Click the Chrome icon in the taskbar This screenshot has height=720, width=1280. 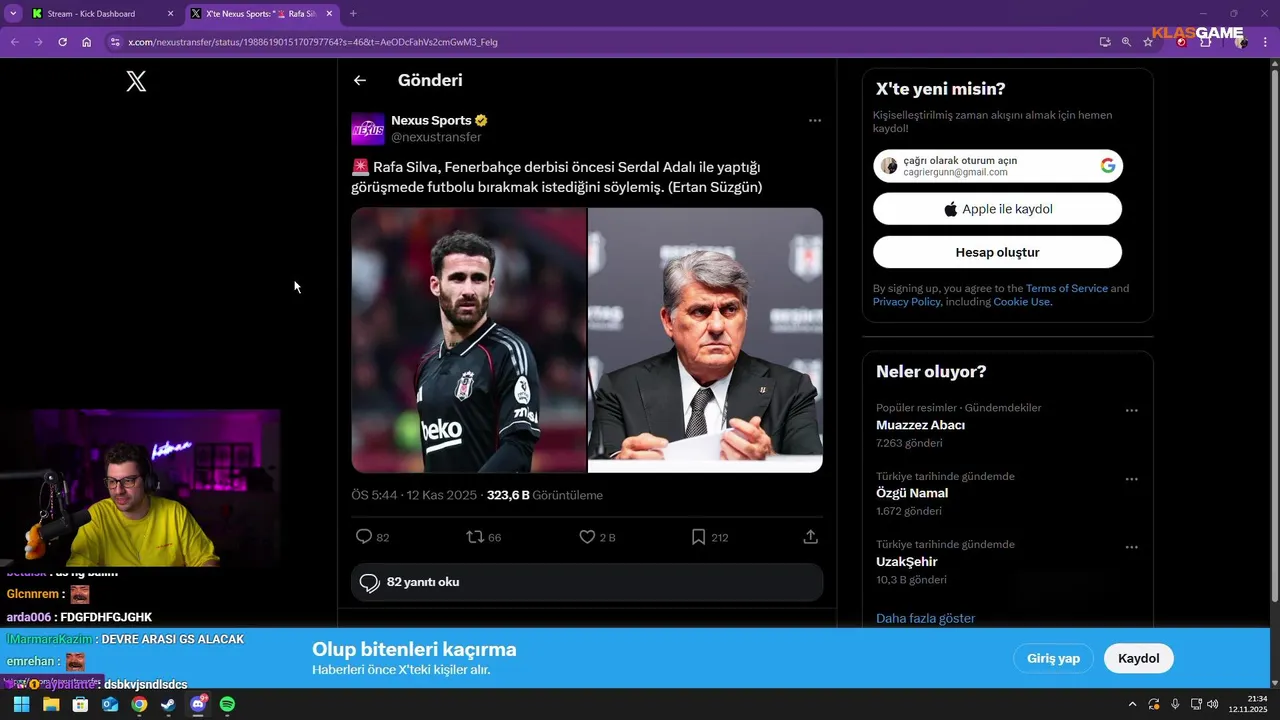coord(139,704)
